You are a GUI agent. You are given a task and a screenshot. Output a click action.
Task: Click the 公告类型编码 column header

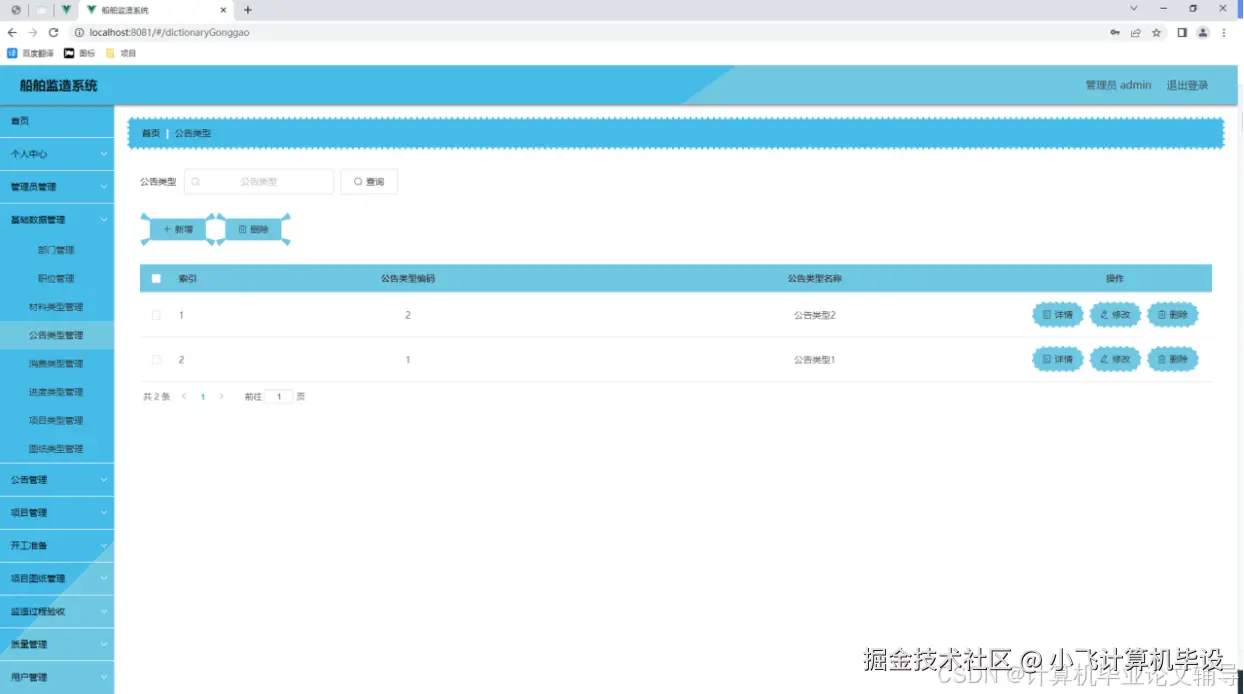tap(408, 278)
